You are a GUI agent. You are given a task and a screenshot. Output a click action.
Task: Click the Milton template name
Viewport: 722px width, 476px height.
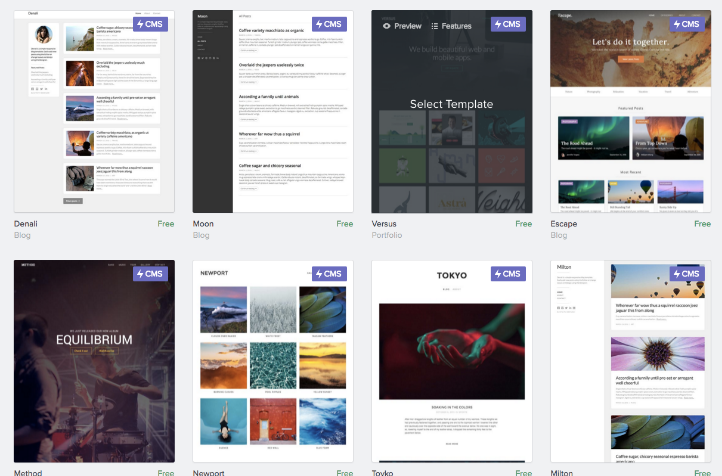pyautogui.click(x=562, y=473)
